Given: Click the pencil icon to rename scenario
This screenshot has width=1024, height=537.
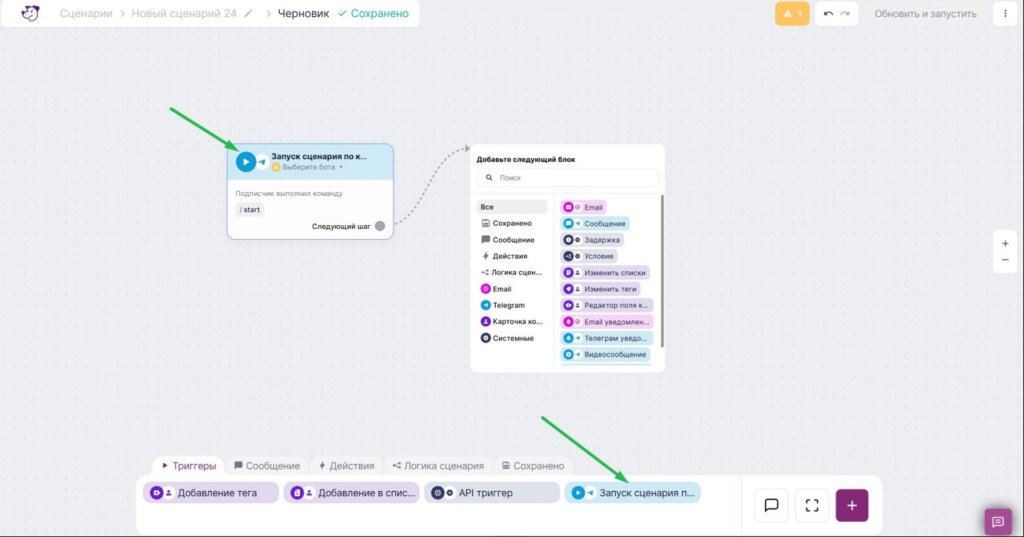Looking at the screenshot, I should (248, 13).
